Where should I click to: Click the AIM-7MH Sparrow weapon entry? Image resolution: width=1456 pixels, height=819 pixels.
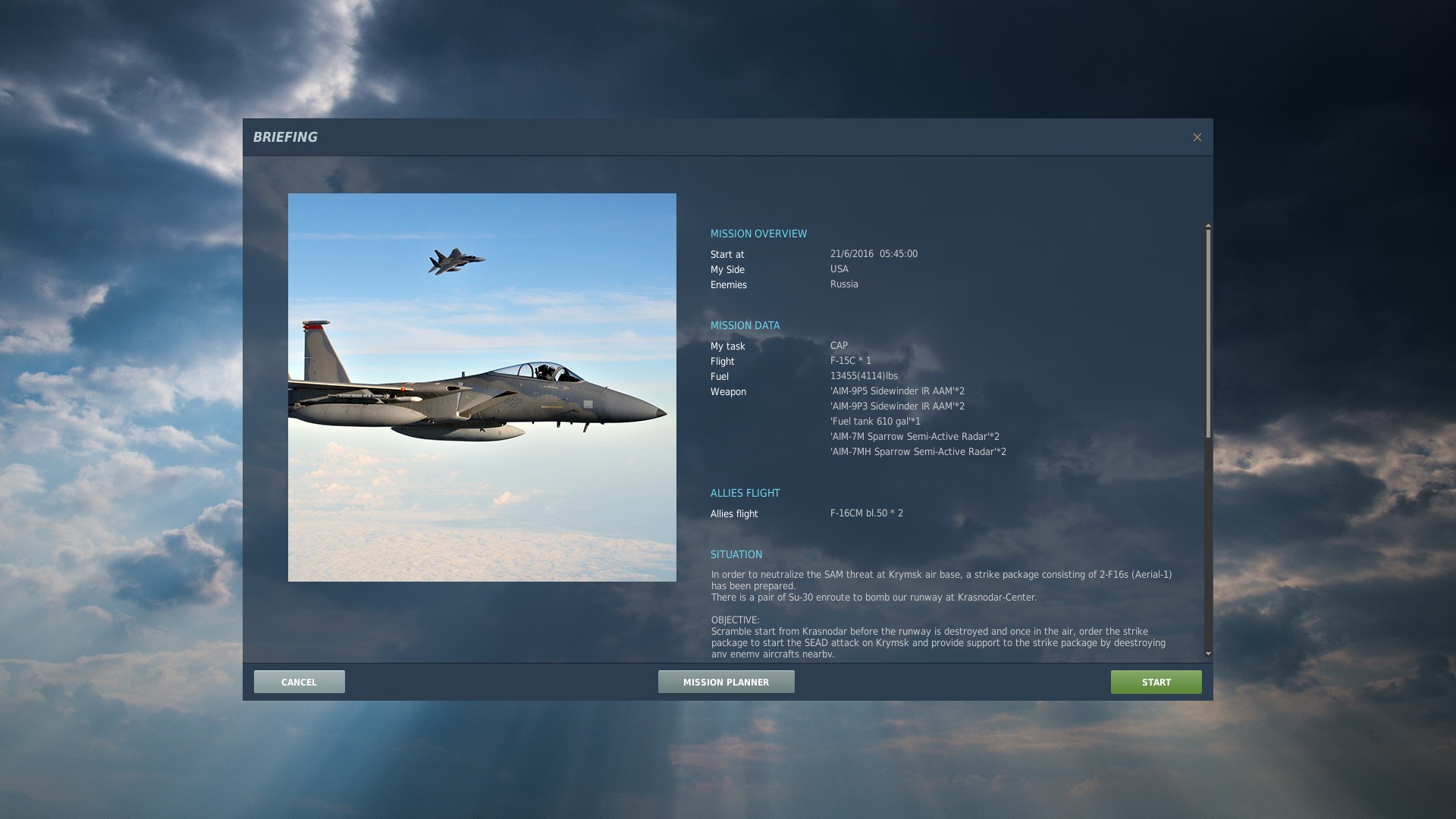tap(918, 452)
